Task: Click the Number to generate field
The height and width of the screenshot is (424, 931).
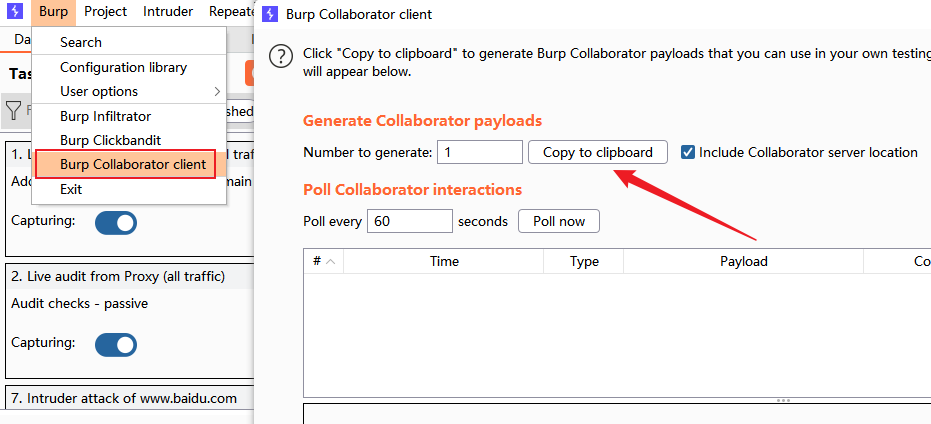Action: (480, 152)
